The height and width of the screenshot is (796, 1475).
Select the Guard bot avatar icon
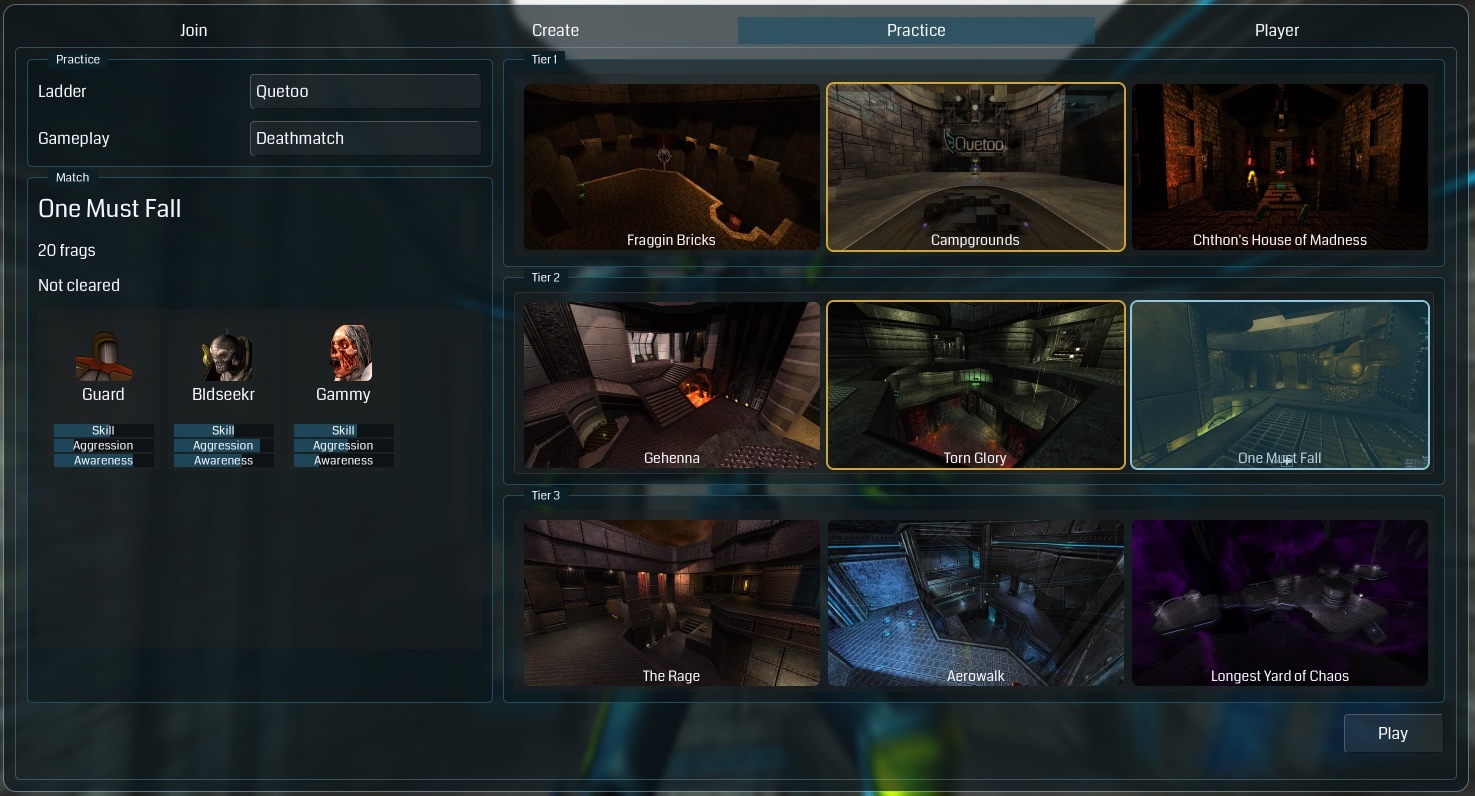pos(103,354)
